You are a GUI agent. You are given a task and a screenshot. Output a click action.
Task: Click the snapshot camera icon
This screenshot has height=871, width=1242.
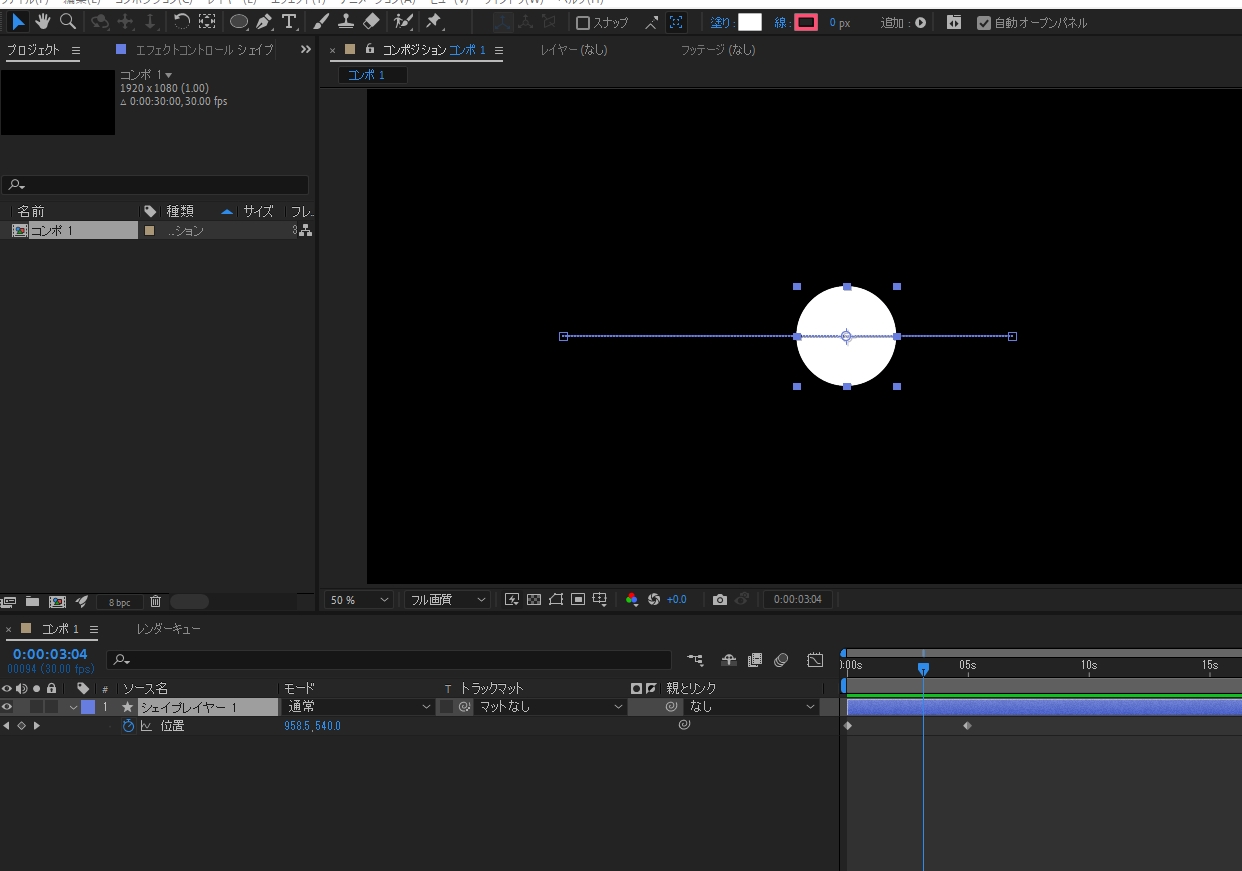[720, 599]
